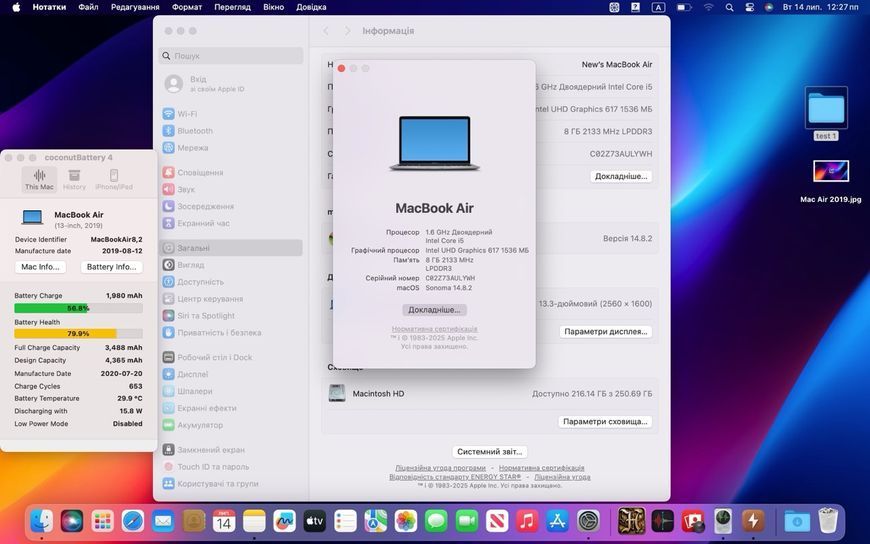870x544 pixels.
Task: Open Downloads folder in the Dock
Action: click(x=797, y=521)
